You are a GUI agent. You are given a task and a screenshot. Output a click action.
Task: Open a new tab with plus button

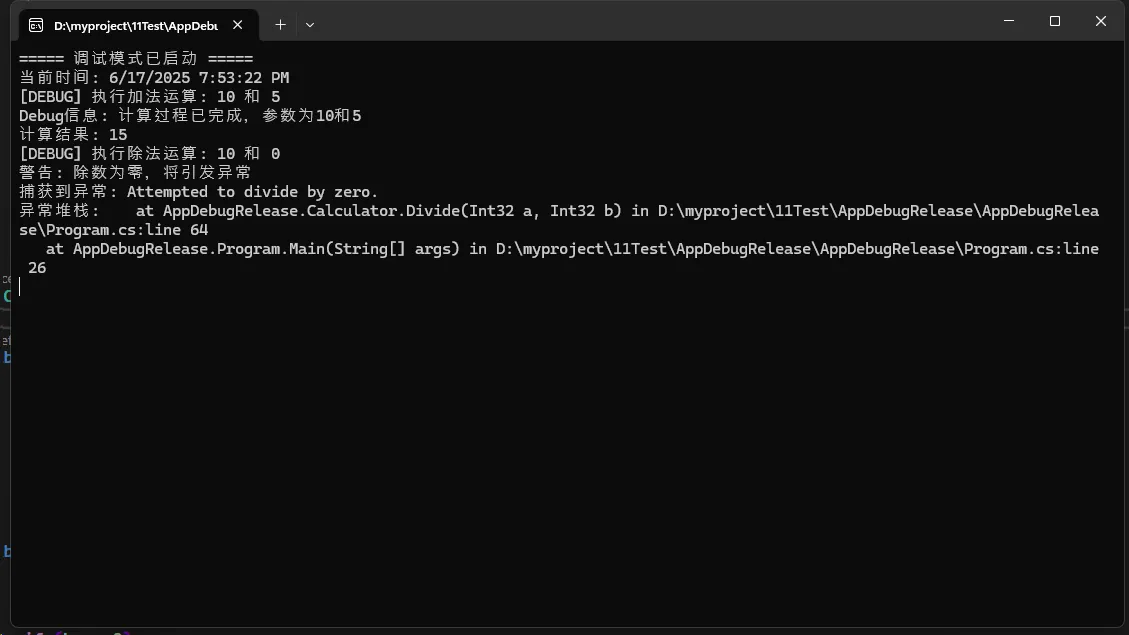[x=280, y=25]
